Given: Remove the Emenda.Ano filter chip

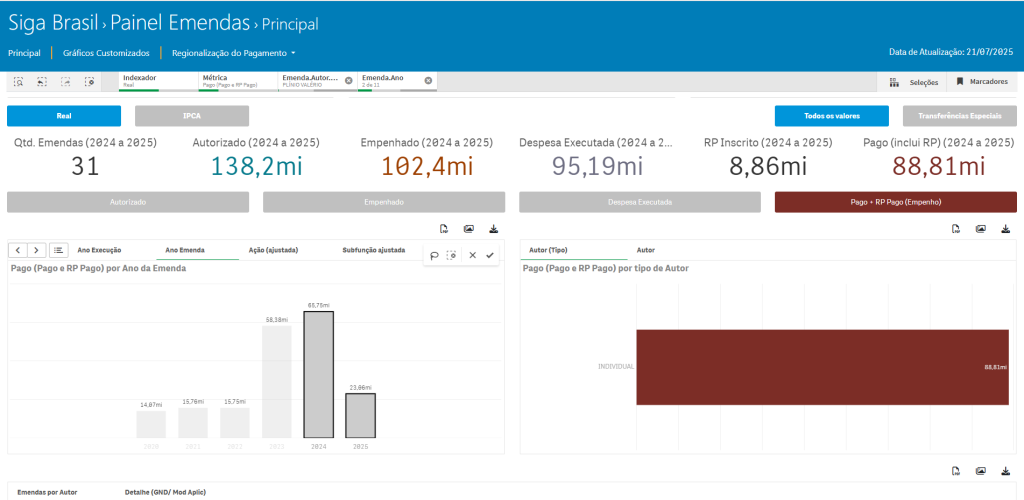Looking at the screenshot, I should pos(428,80).
